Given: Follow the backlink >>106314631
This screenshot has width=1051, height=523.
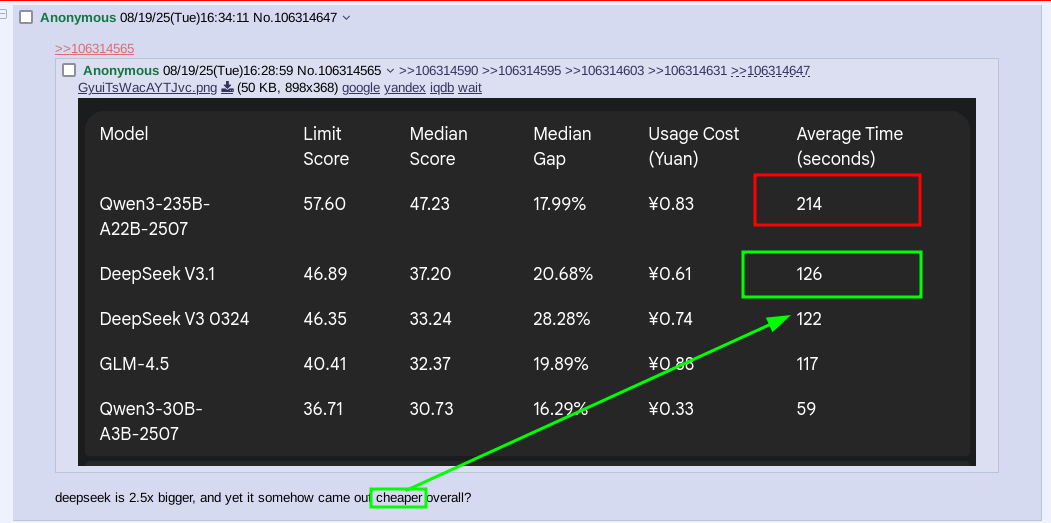Looking at the screenshot, I should tap(688, 70).
